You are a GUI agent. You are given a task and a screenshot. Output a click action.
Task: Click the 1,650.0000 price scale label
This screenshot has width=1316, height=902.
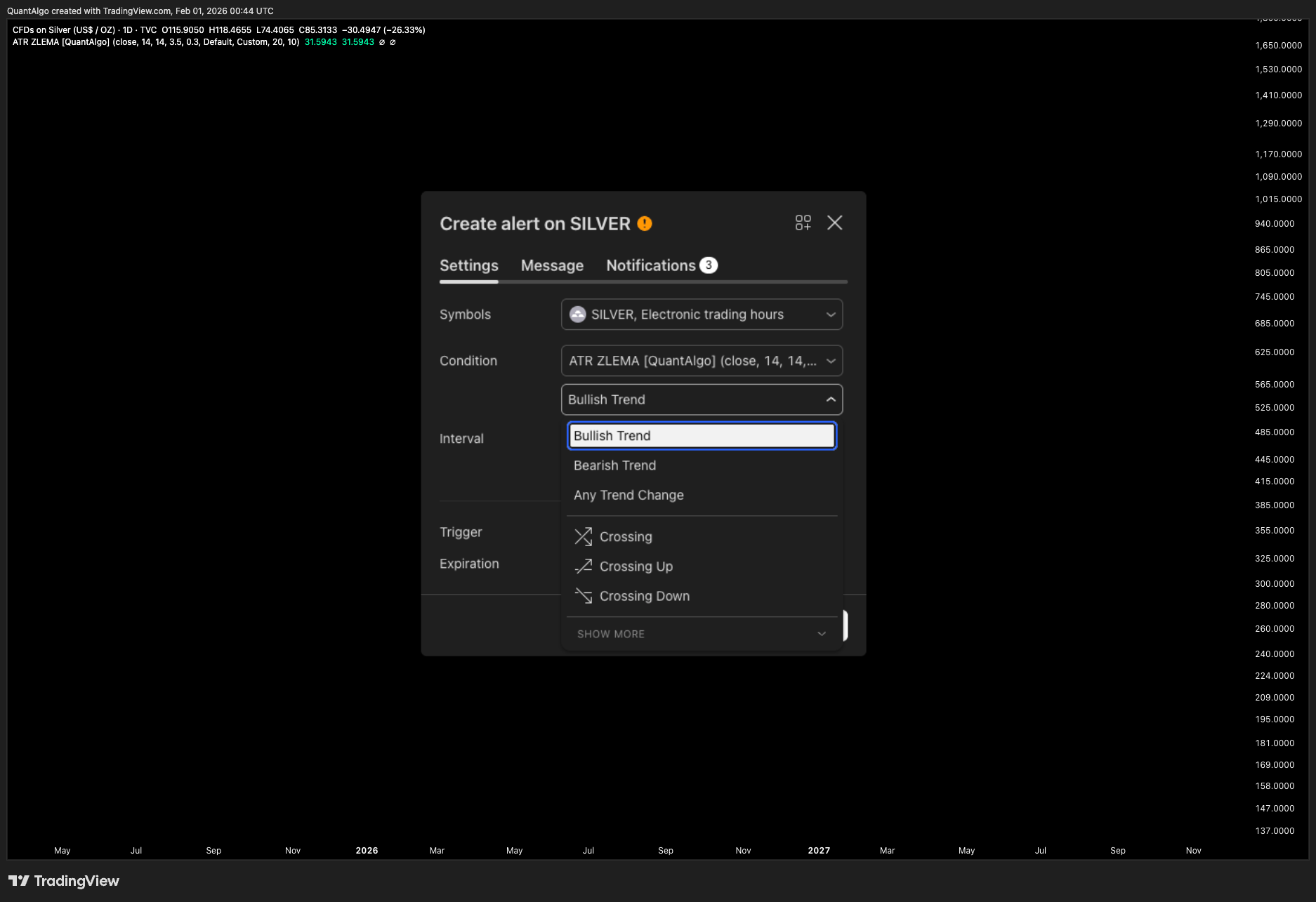1278,45
